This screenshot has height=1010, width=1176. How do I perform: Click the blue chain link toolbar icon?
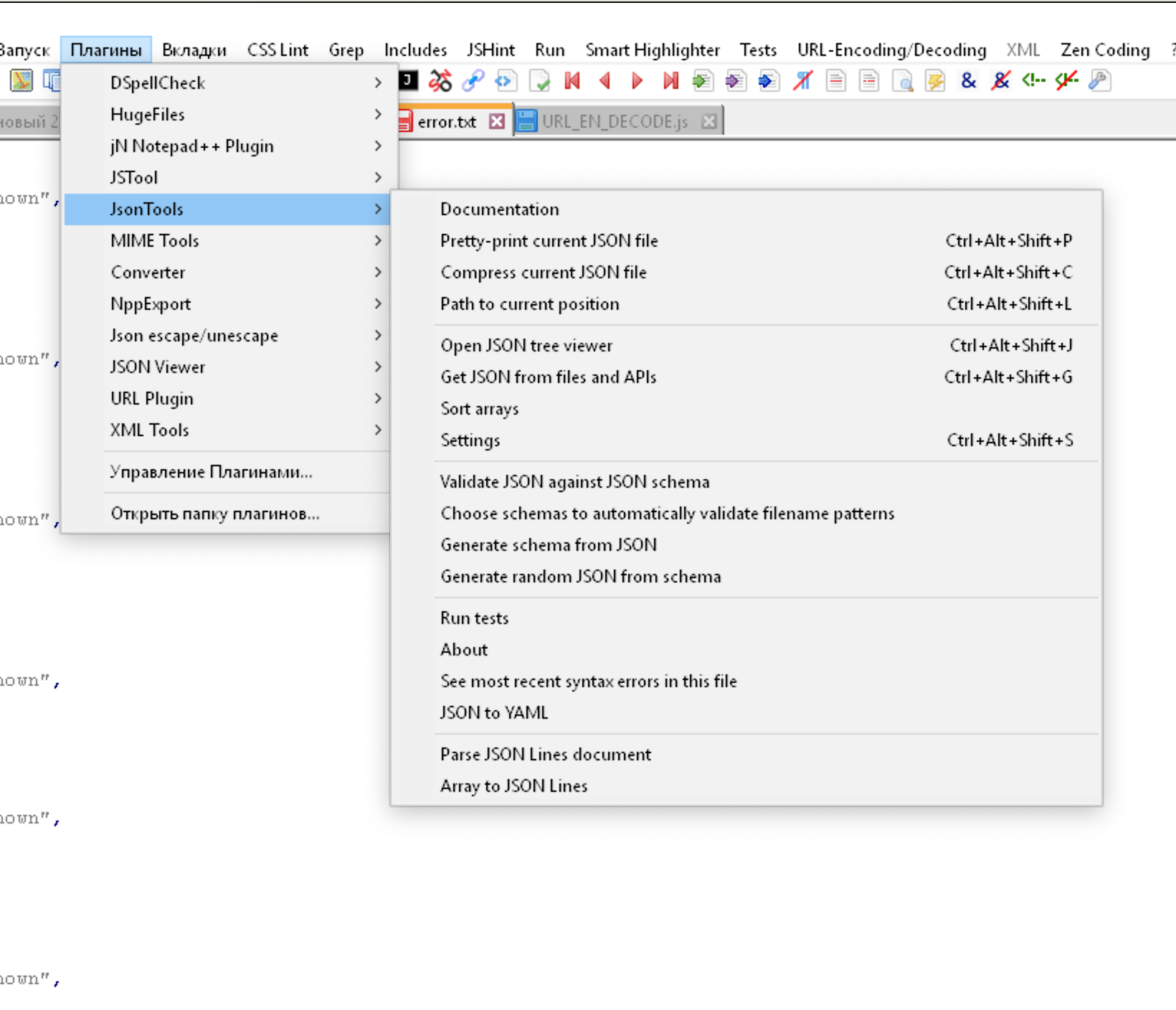pyautogui.click(x=473, y=80)
